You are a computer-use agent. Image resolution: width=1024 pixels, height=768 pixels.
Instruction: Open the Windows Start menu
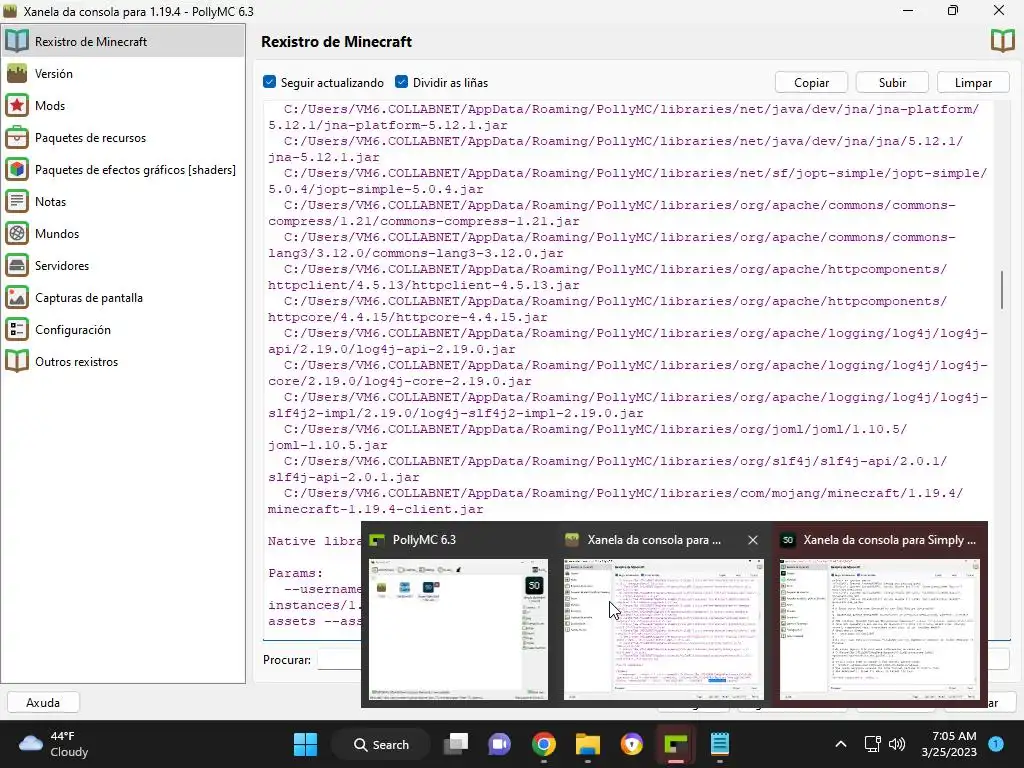306,744
